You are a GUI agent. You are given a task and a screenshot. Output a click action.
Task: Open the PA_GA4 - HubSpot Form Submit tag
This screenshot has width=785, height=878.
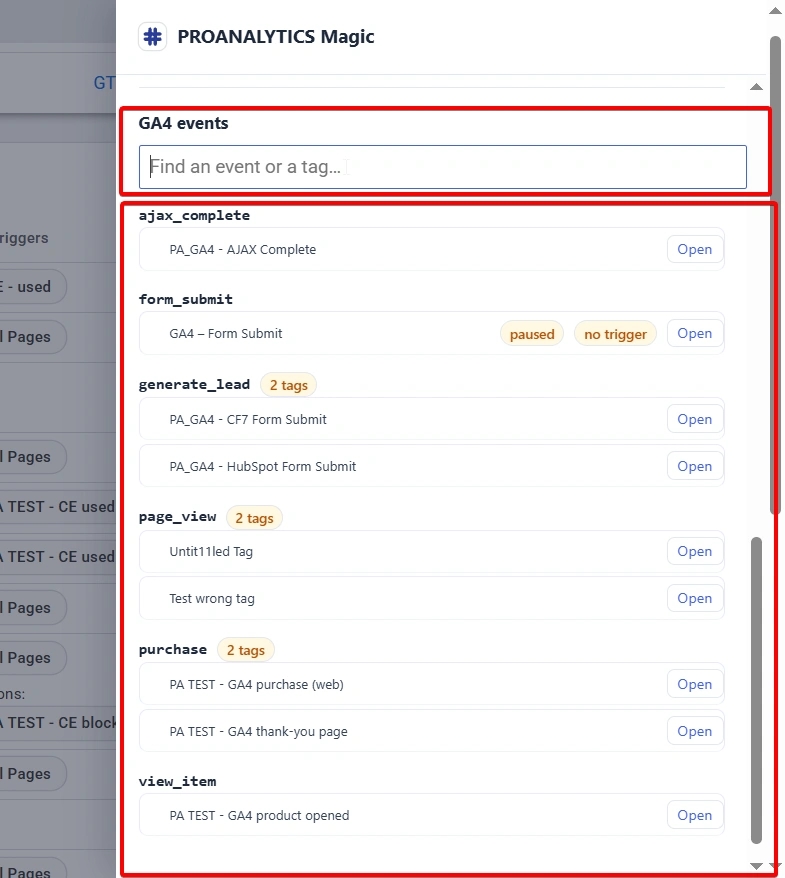(694, 466)
